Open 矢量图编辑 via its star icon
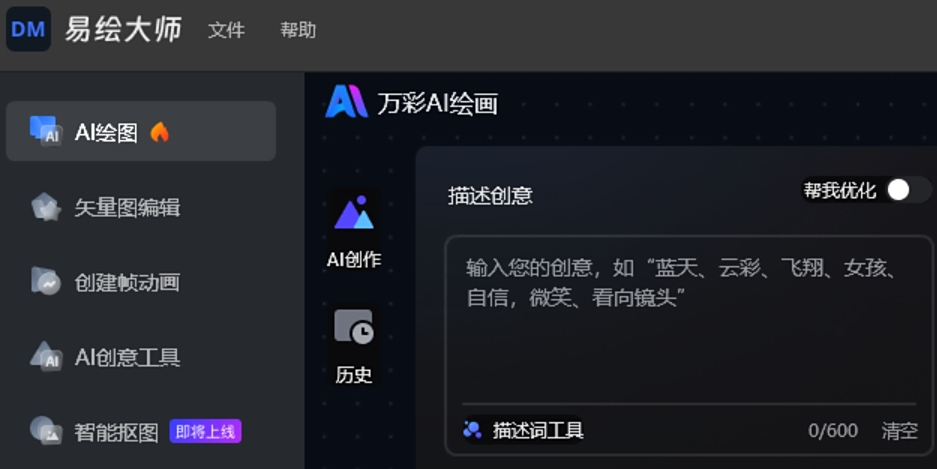This screenshot has height=469, width=937. point(46,207)
